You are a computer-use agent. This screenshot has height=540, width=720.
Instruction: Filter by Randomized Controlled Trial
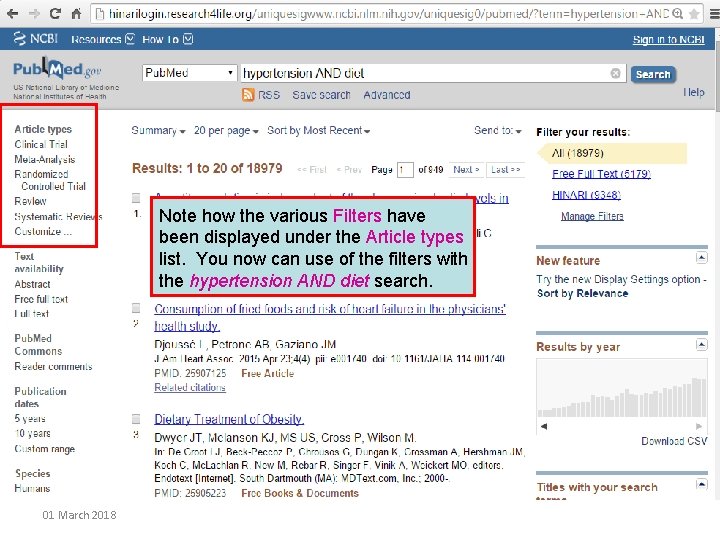(50, 180)
